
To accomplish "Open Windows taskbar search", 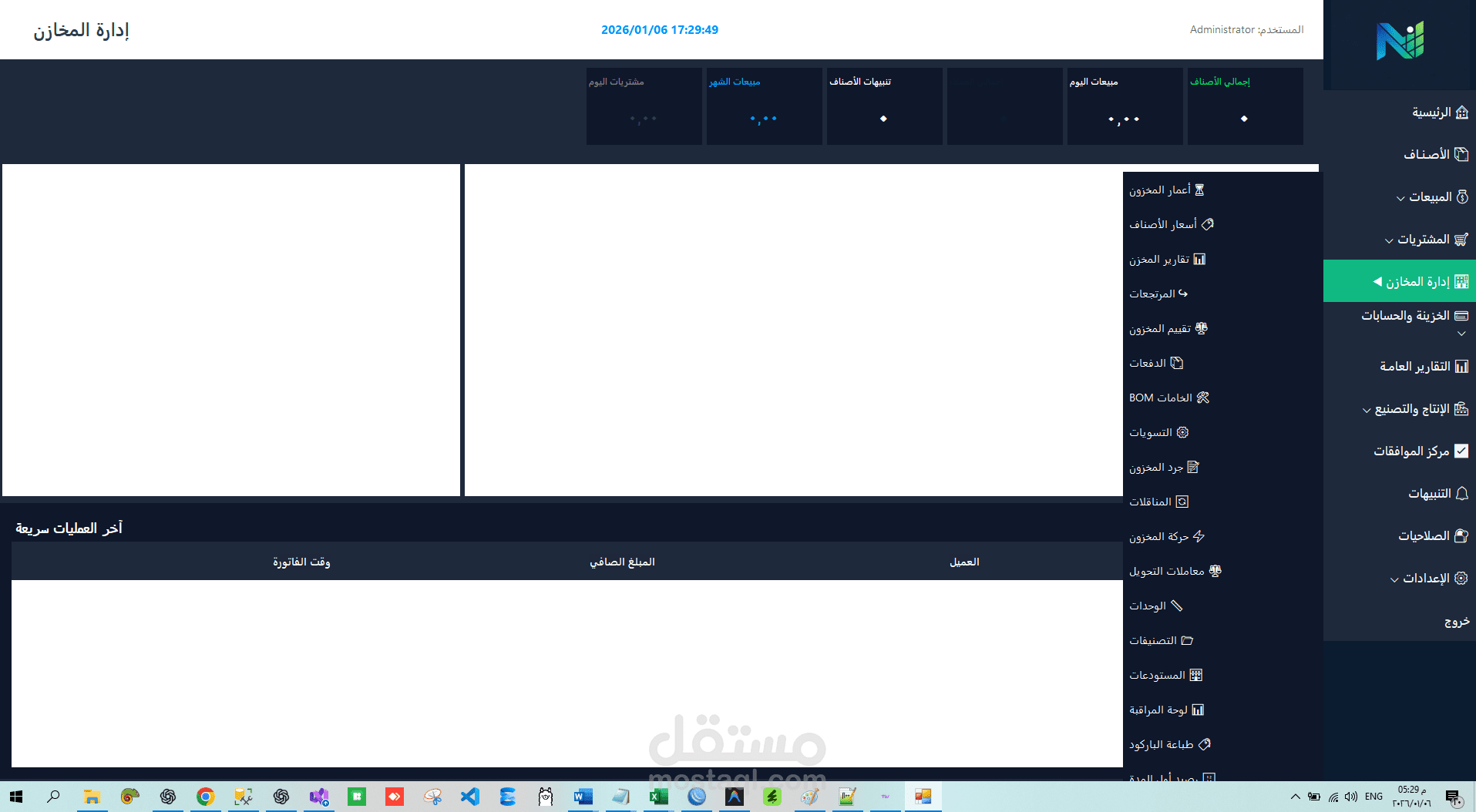I will coord(53,797).
